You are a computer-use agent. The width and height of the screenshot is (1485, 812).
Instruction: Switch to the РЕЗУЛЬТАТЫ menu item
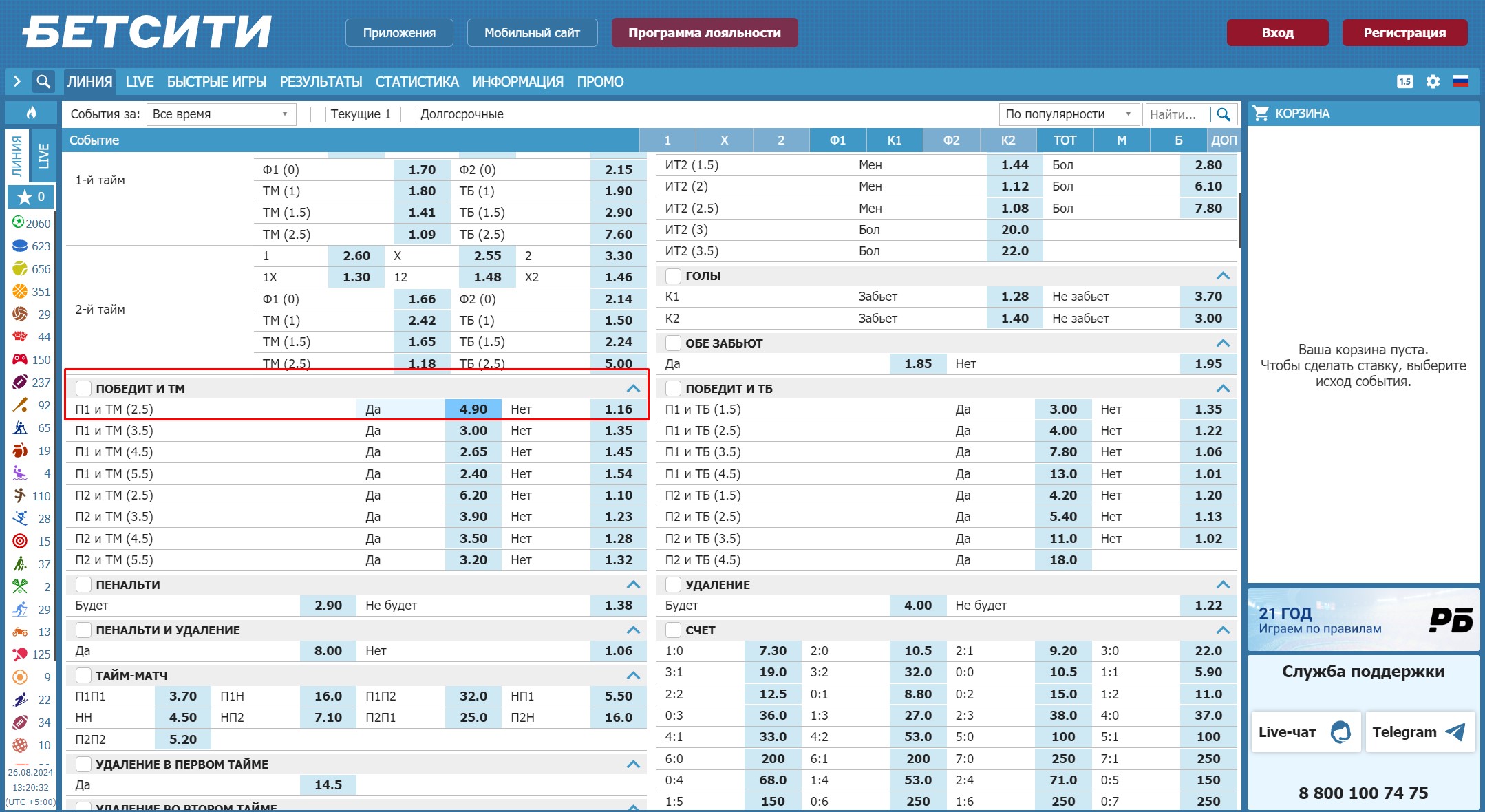[321, 82]
